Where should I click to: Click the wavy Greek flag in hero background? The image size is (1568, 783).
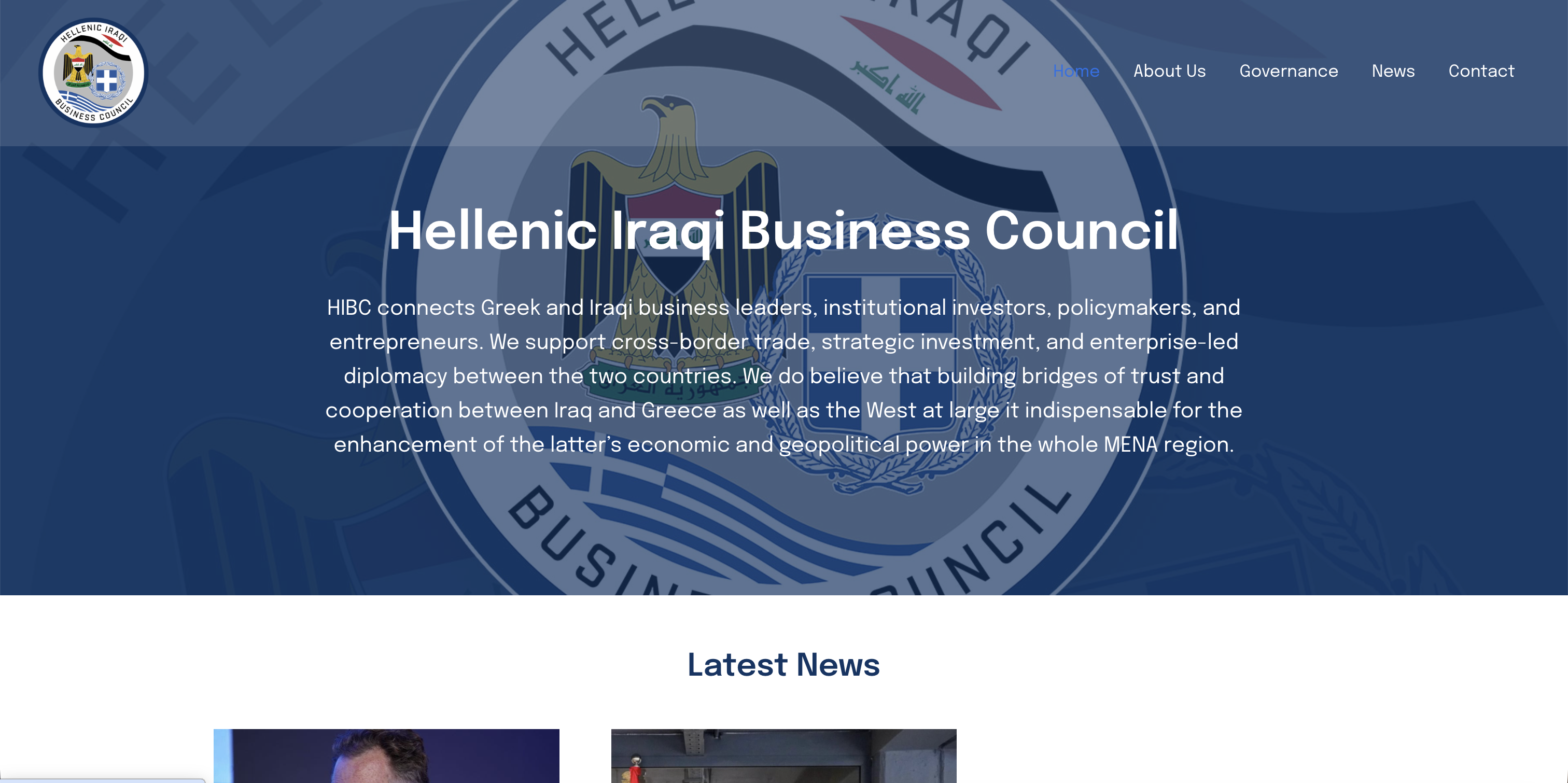731,524
